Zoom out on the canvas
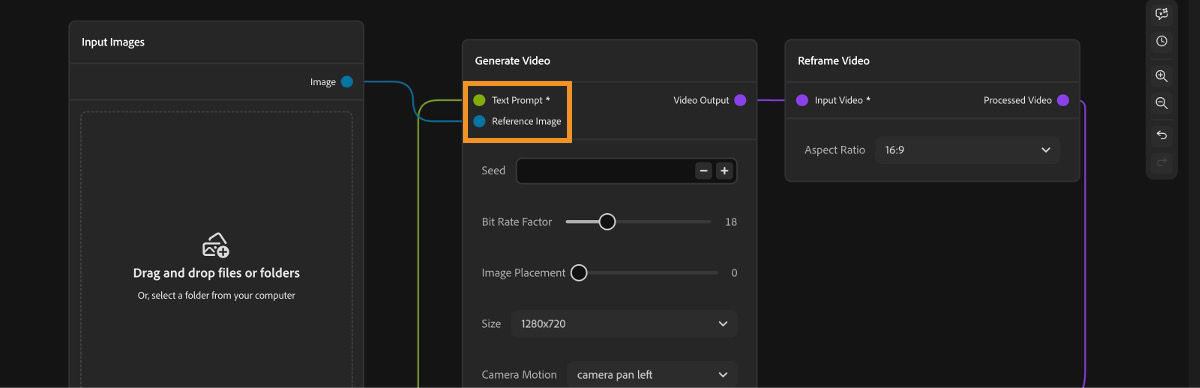Screen dimensions: 1200x388 (1161, 103)
